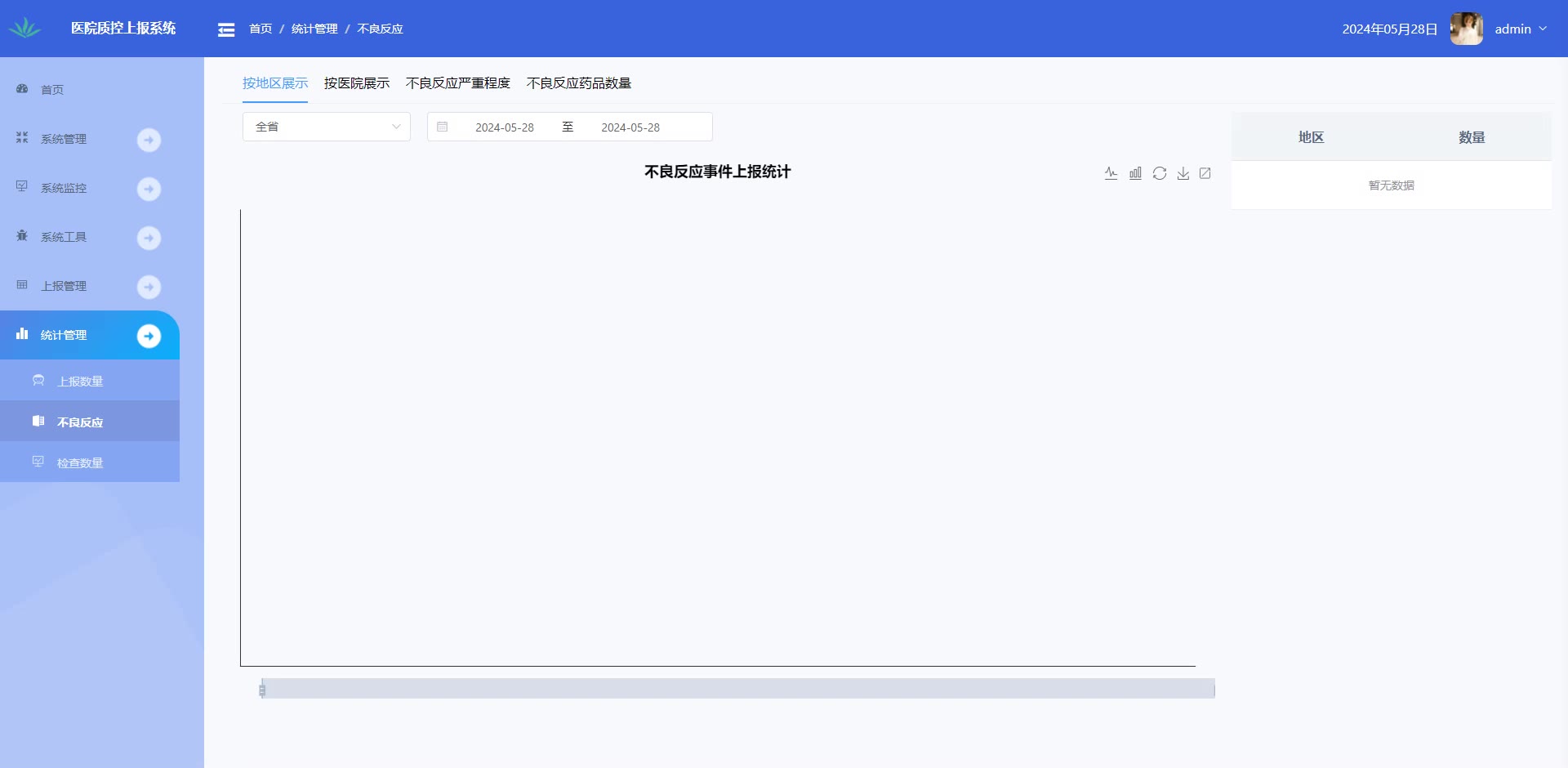Switch chart to bar view icon
The image size is (1568, 768).
1135,173
